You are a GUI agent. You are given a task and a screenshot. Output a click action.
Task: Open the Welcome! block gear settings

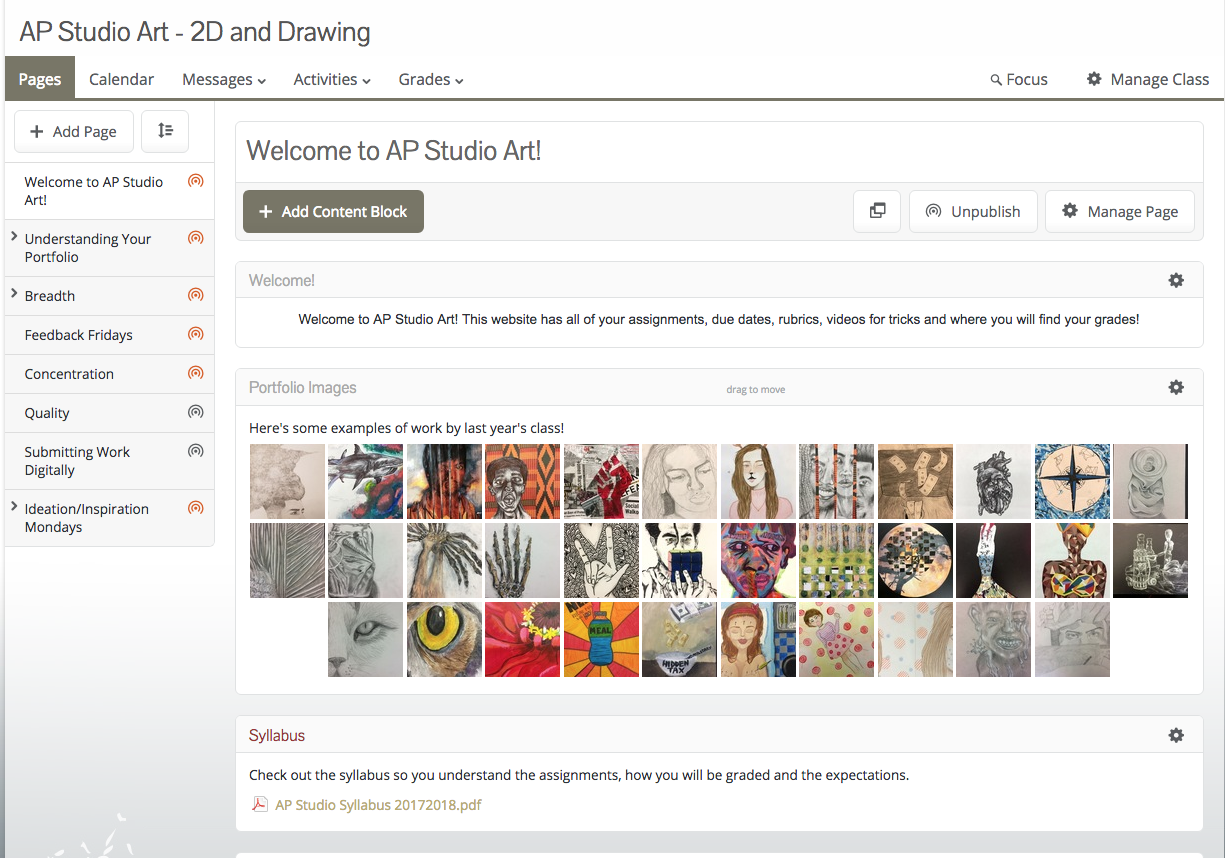(x=1176, y=281)
